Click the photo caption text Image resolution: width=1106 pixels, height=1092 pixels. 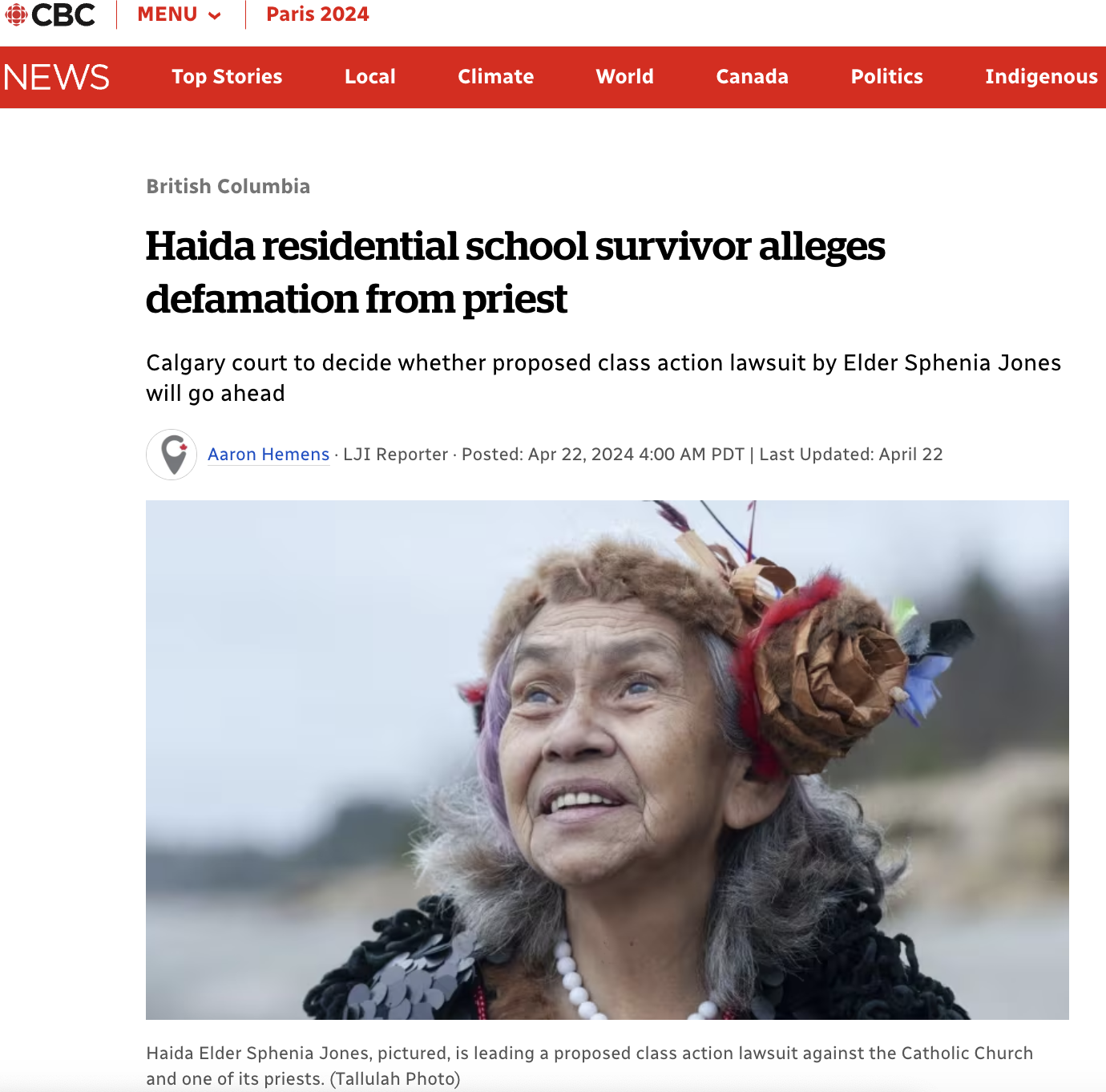pyautogui.click(x=590, y=1066)
